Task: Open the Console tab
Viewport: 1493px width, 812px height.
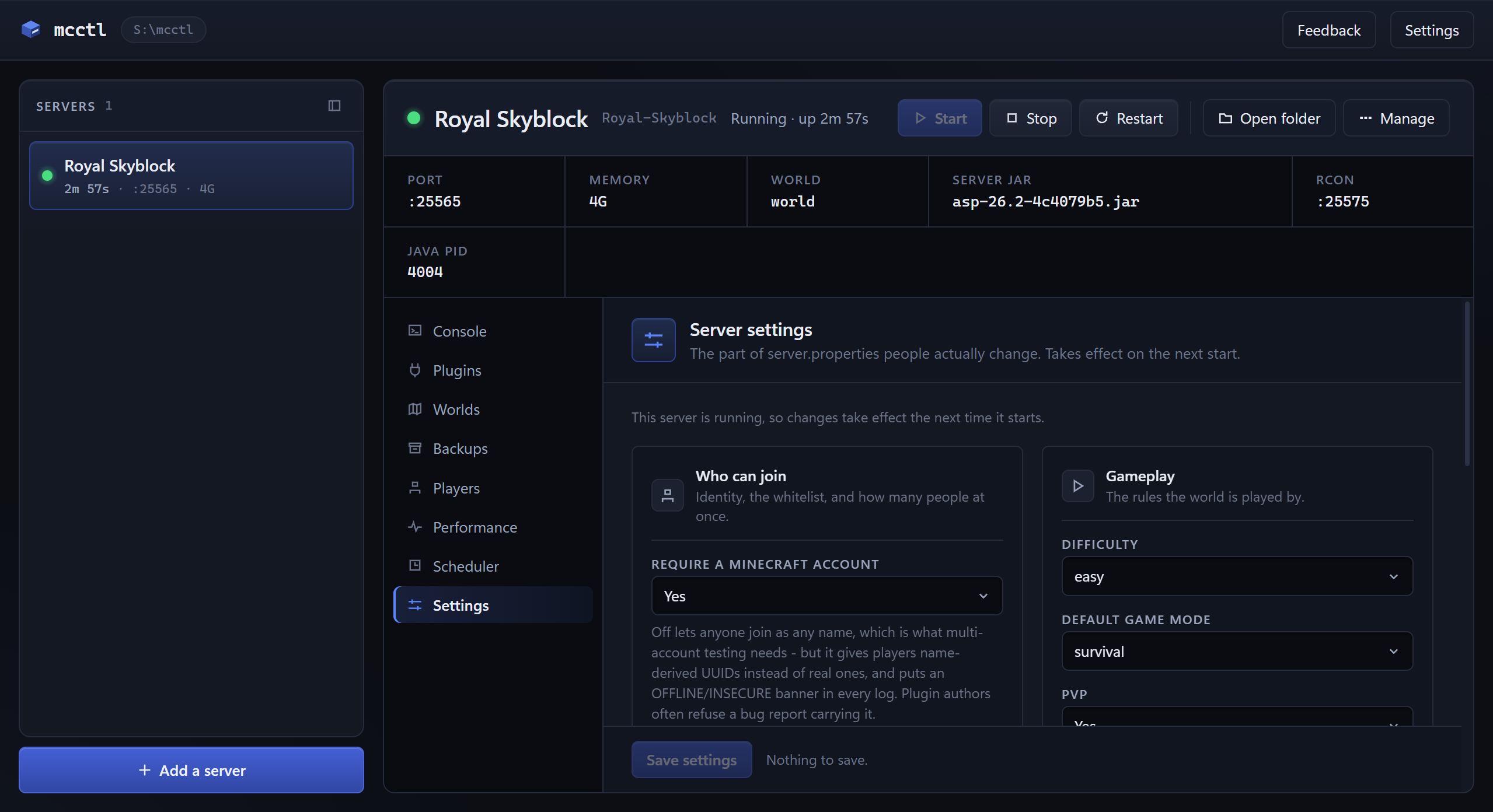Action: click(x=493, y=331)
